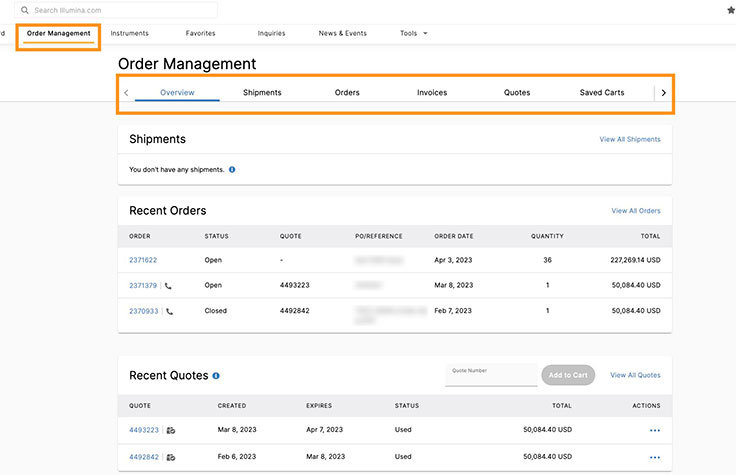The height and width of the screenshot is (475, 736).
Task: Open actions menu for quote 4492842
Action: [x=655, y=457]
